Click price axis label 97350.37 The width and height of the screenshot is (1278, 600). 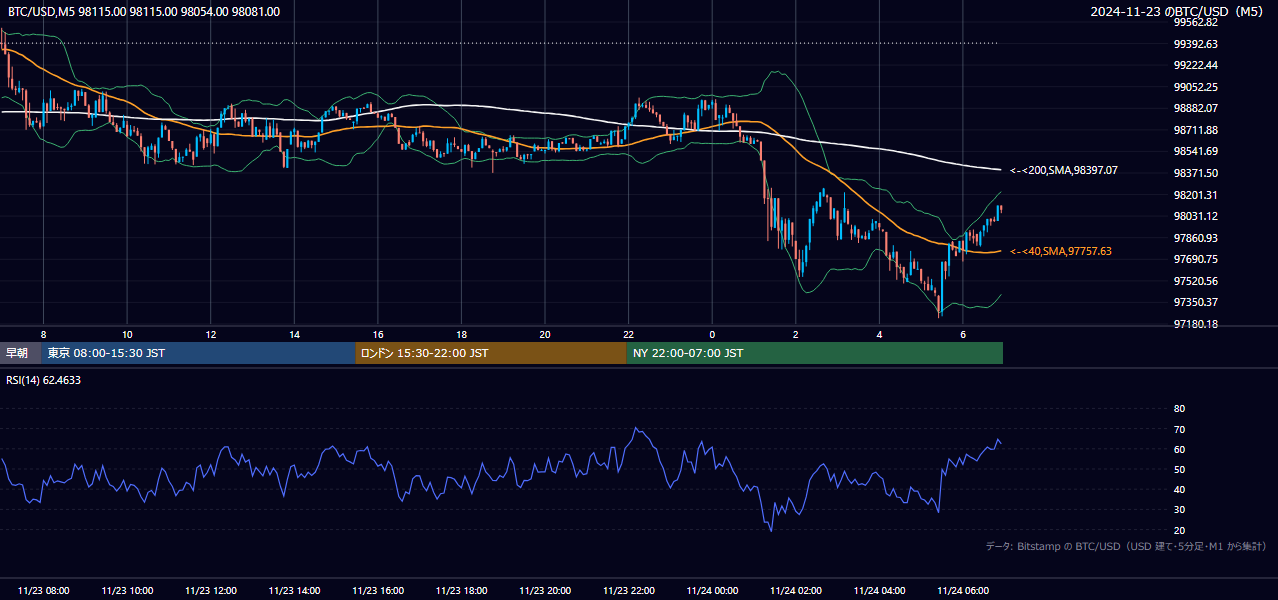pos(1196,302)
